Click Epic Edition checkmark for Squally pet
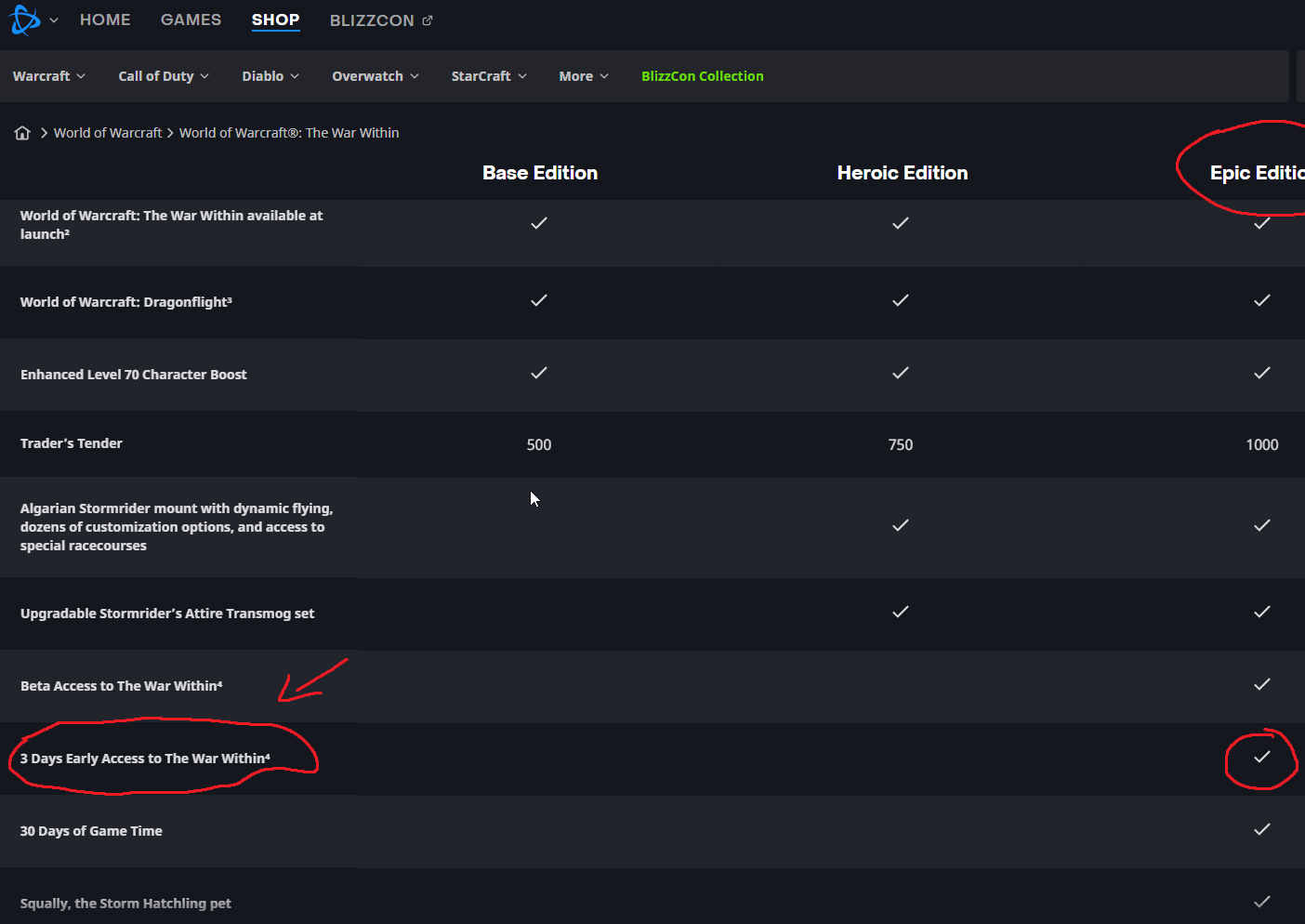This screenshot has height=924, width=1305. click(1262, 902)
